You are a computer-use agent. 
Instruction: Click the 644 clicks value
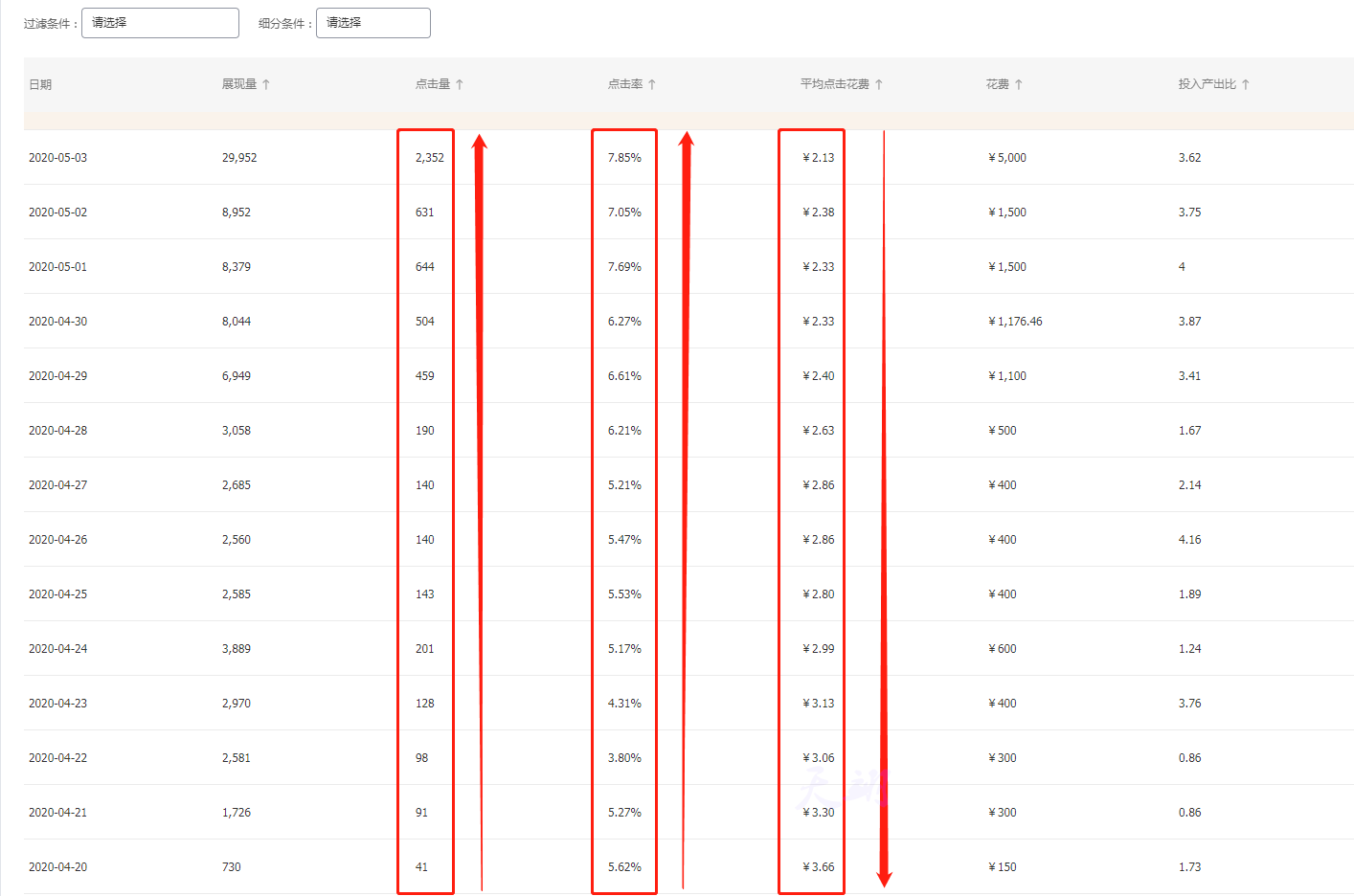pyautogui.click(x=425, y=267)
